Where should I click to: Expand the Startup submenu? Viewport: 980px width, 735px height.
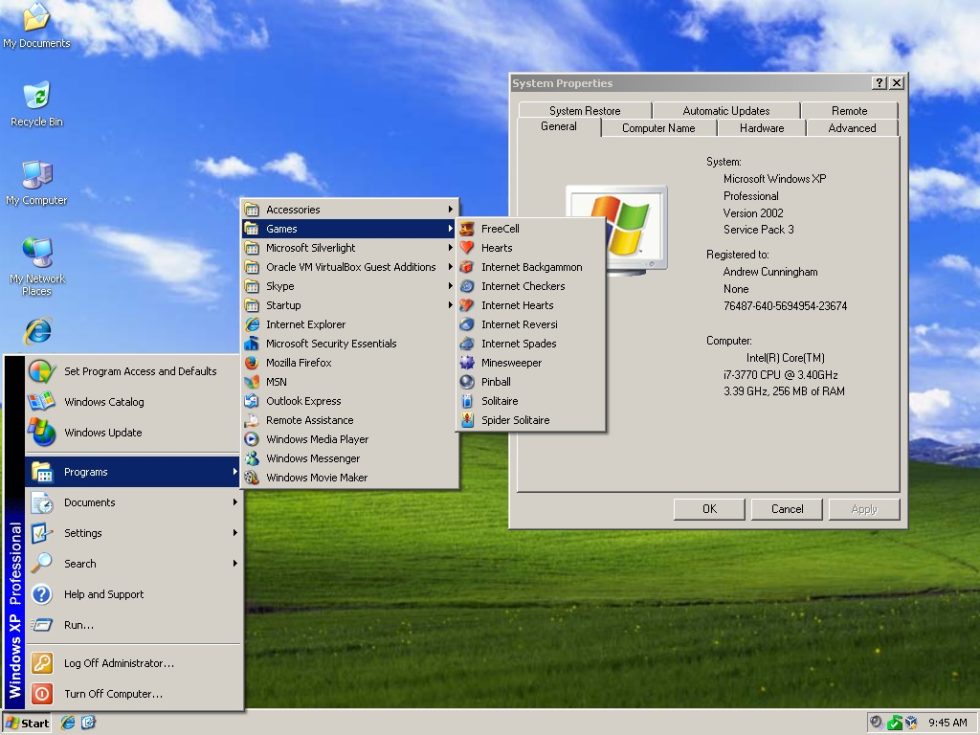point(283,305)
